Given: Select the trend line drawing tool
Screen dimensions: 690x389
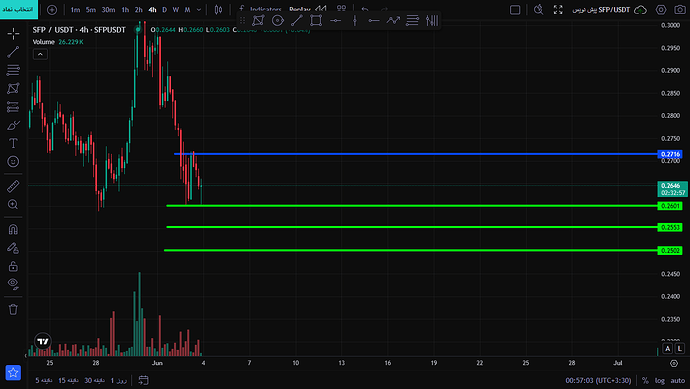Looking at the screenshot, I should (x=13, y=52).
